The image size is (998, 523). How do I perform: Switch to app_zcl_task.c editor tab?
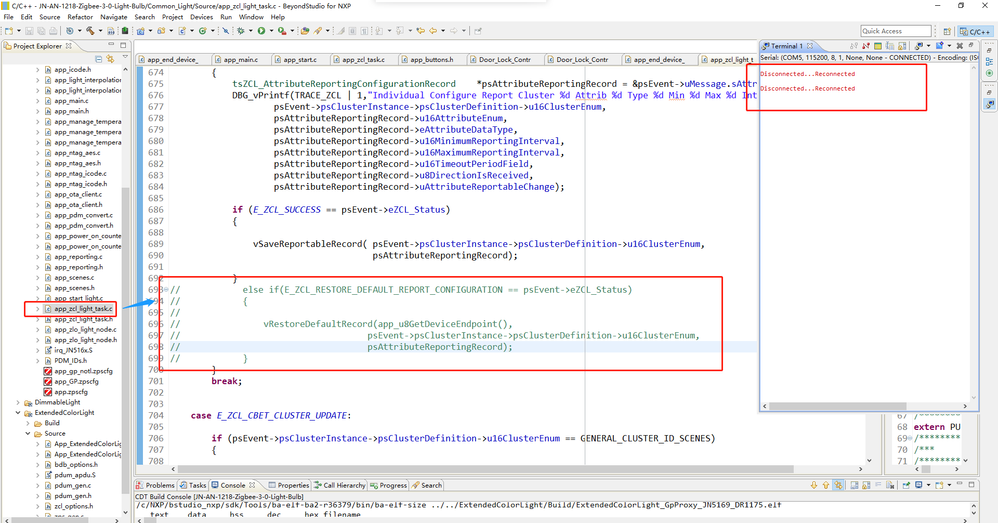[363, 59]
